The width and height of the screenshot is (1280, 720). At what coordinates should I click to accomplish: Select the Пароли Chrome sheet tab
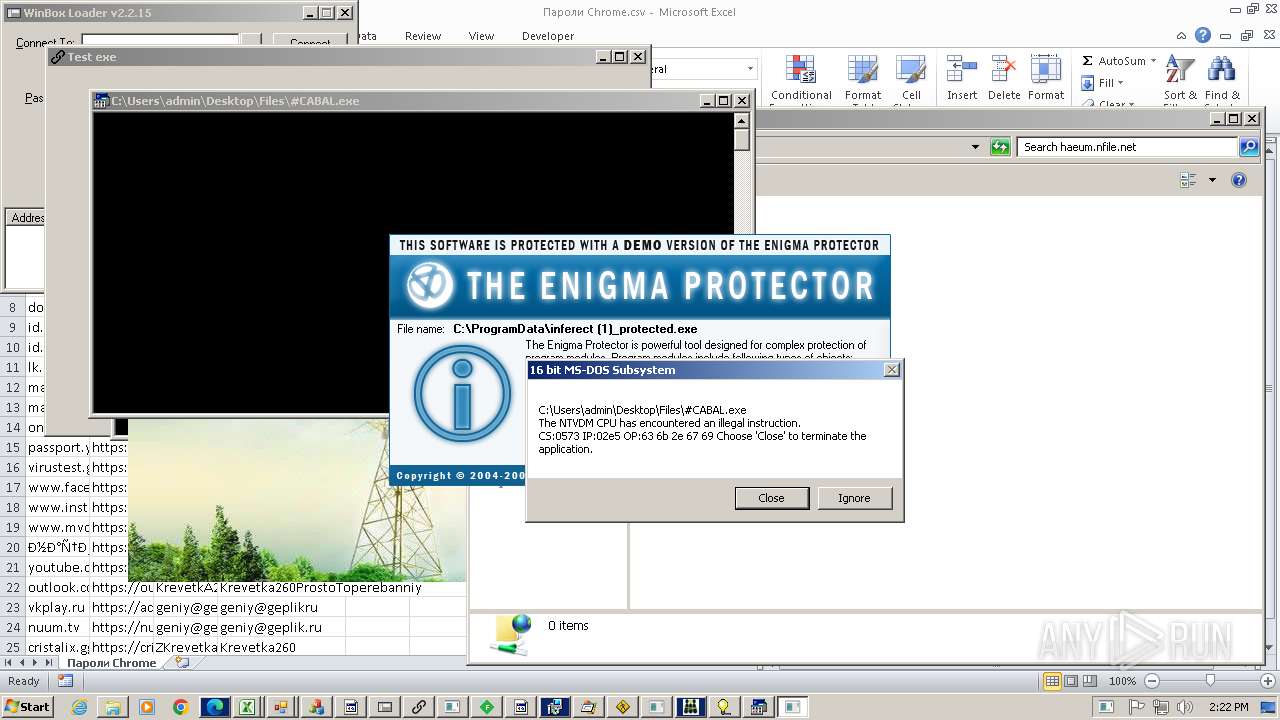coord(111,663)
